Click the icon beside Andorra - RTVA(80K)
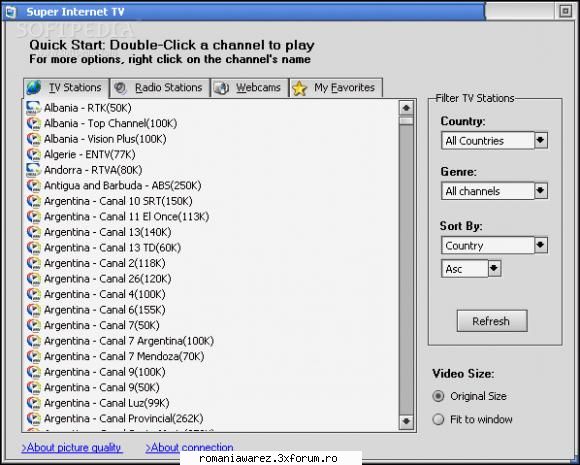The width and height of the screenshot is (580, 465). pyautogui.click(x=33, y=170)
